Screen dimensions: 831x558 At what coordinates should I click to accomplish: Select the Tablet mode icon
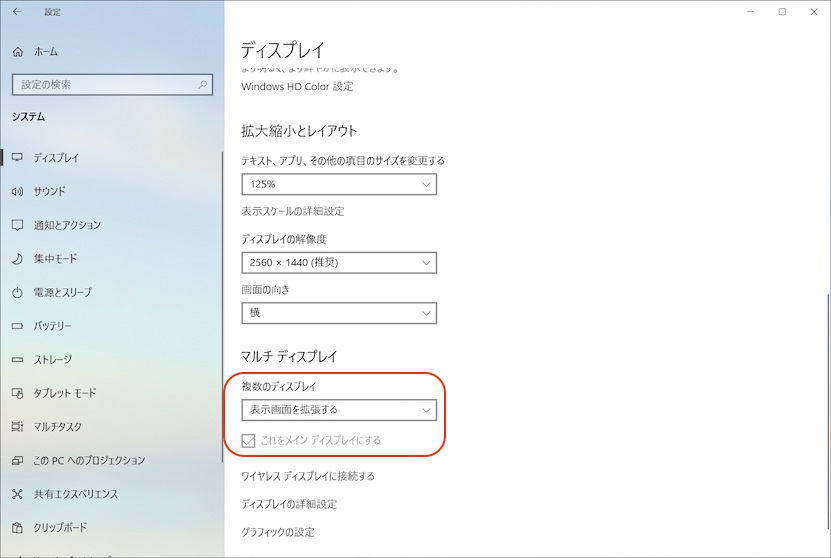tap(17, 393)
